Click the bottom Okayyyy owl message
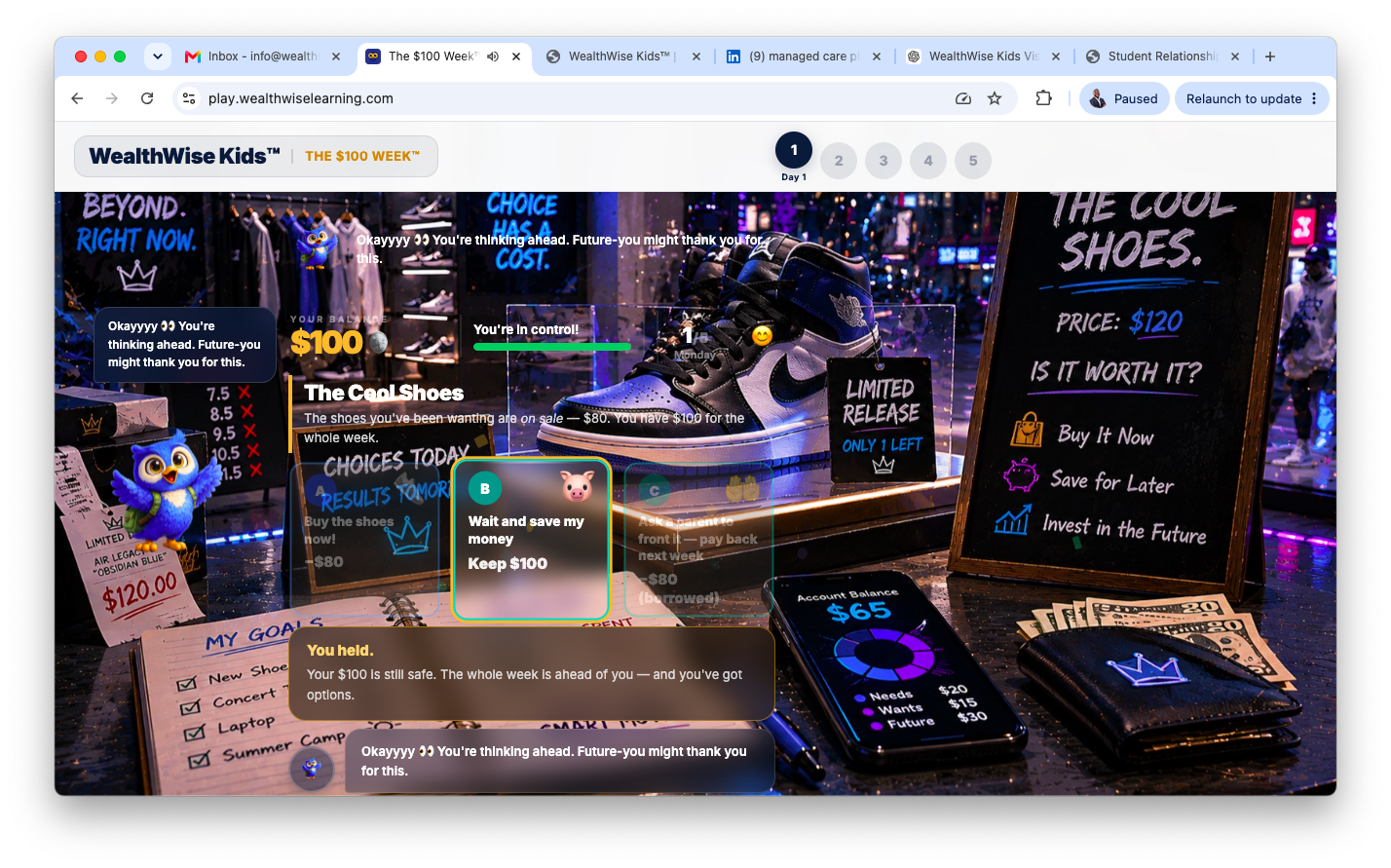Screen dimensions: 1391x868 click(x=560, y=761)
